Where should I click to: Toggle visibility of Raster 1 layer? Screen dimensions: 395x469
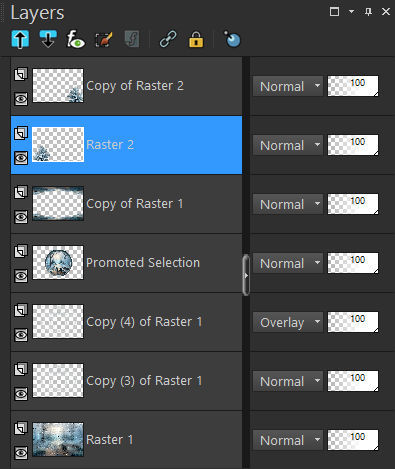tap(21, 453)
